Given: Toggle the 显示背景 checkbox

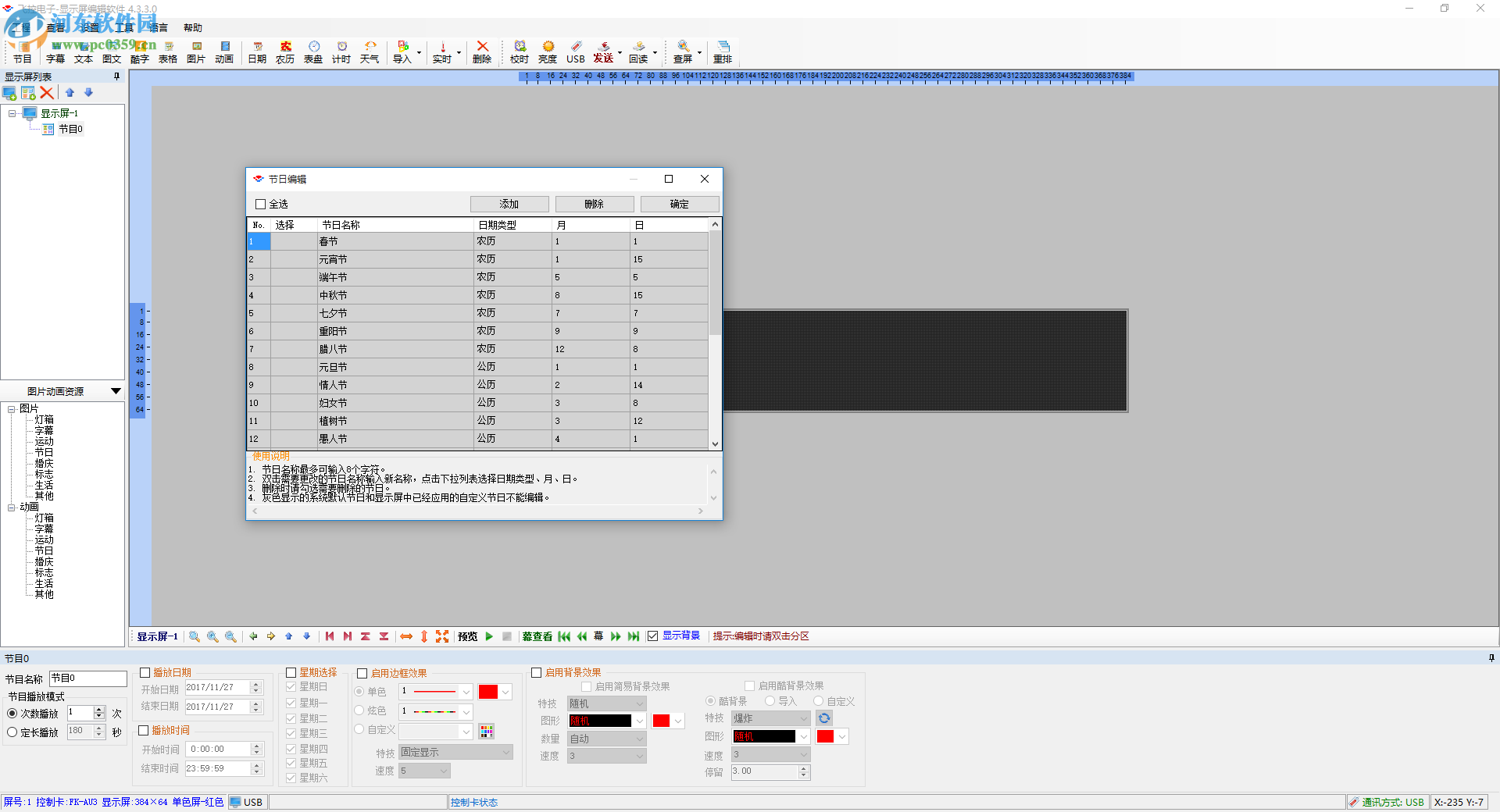Looking at the screenshot, I should click(x=652, y=636).
